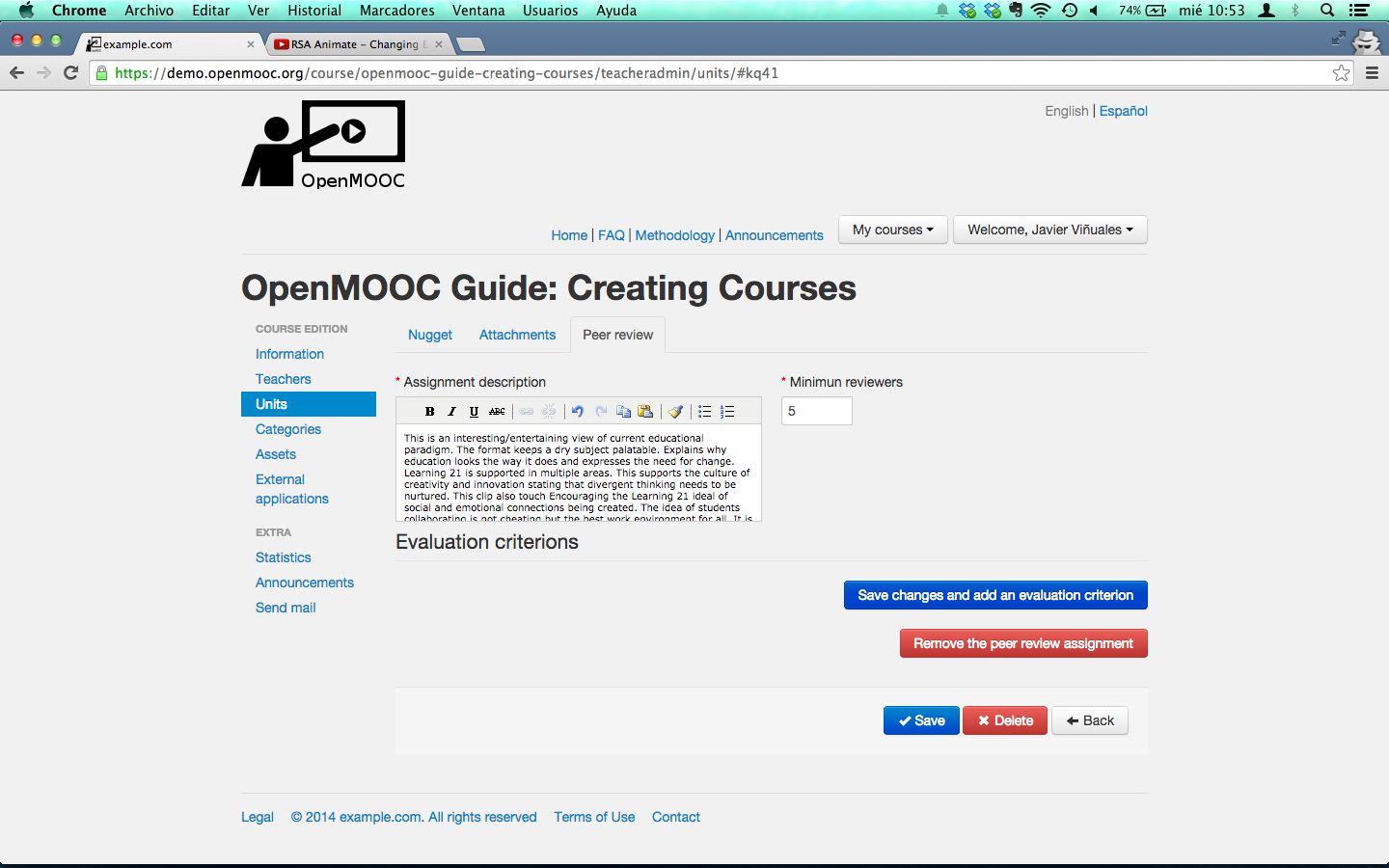Open the Archivo menu
Screen dimensions: 1389x868
[150, 11]
